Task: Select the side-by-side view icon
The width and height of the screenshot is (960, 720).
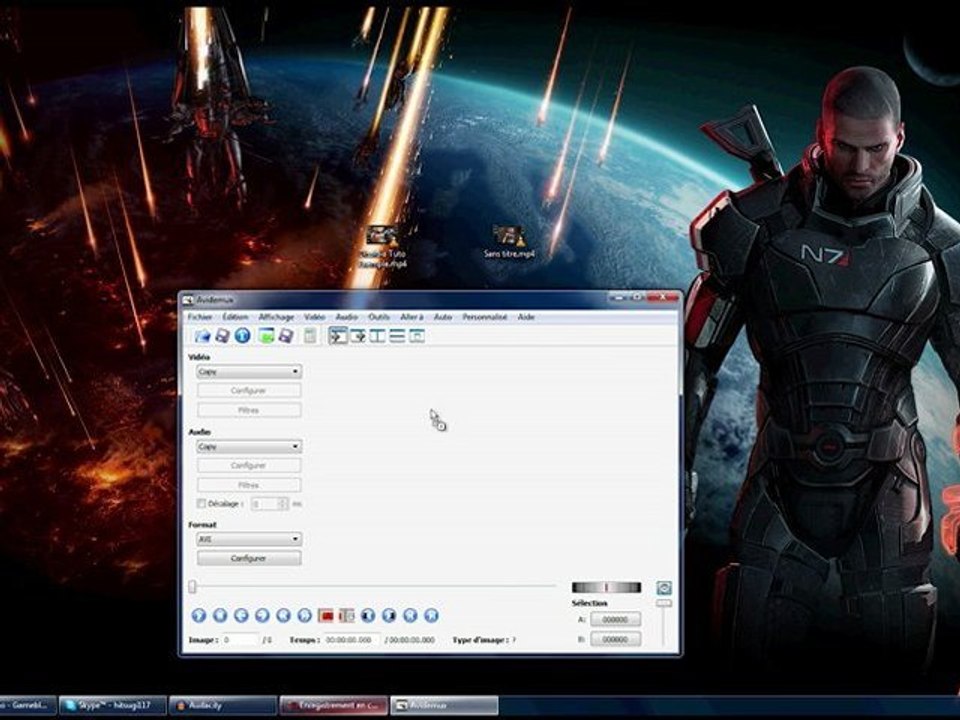Action: (378, 336)
